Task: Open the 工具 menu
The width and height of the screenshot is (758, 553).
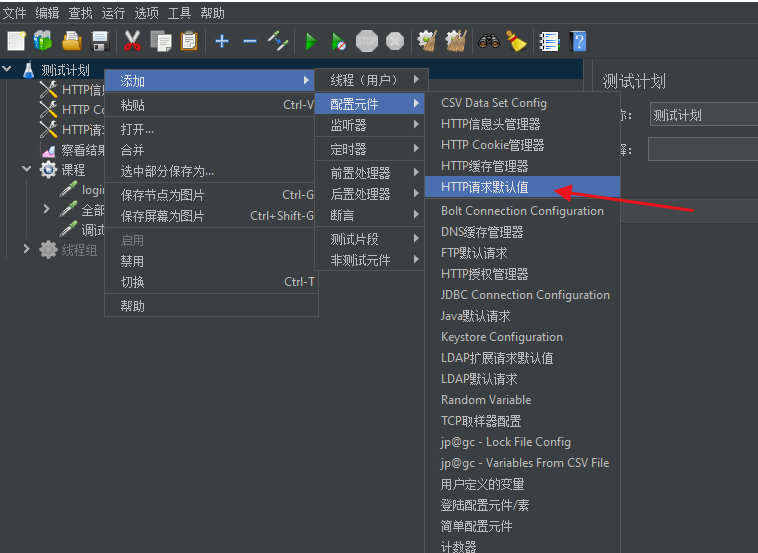Action: pyautogui.click(x=179, y=13)
